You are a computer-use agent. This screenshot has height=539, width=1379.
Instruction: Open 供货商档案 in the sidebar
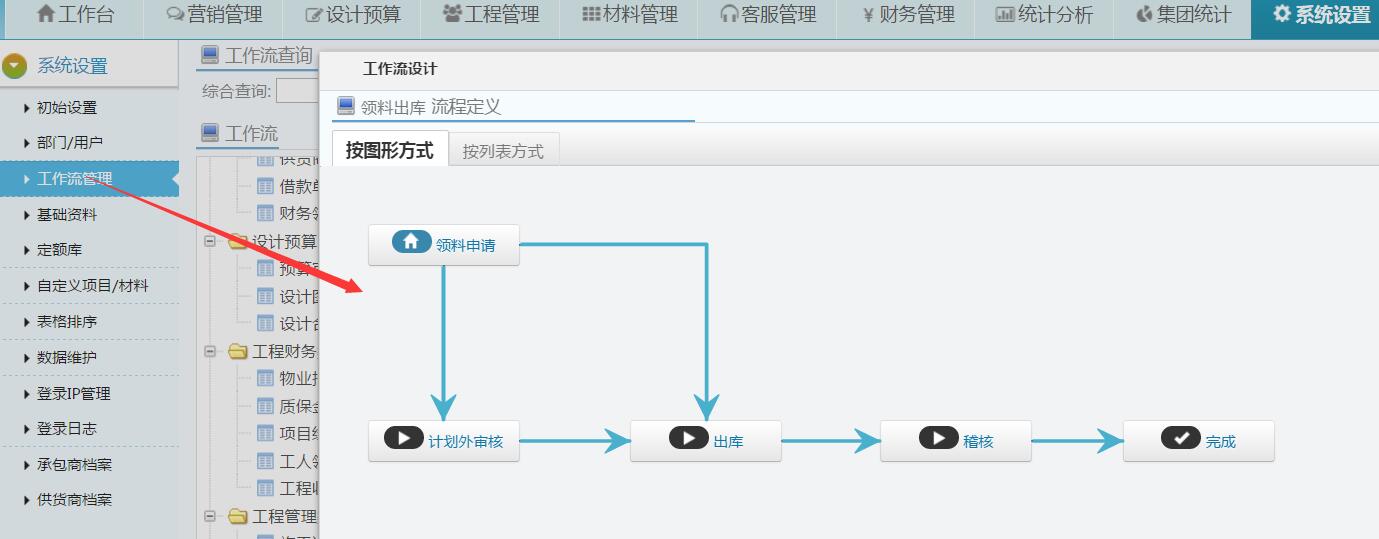[74, 500]
